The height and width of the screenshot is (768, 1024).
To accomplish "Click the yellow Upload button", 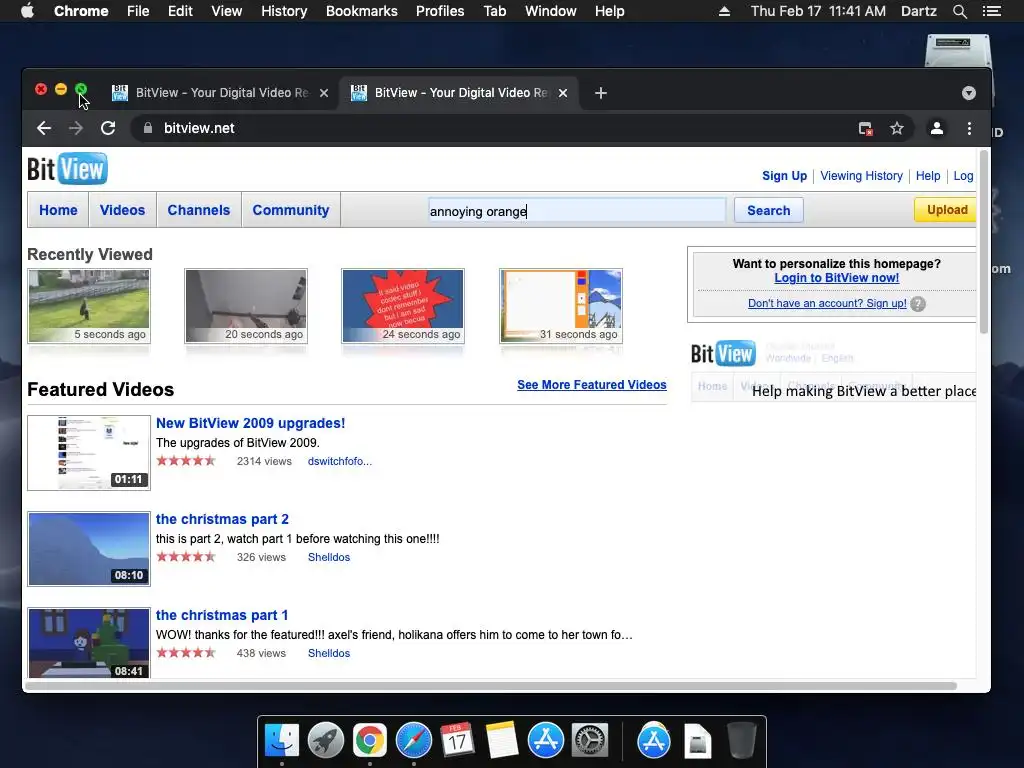I will pyautogui.click(x=946, y=210).
